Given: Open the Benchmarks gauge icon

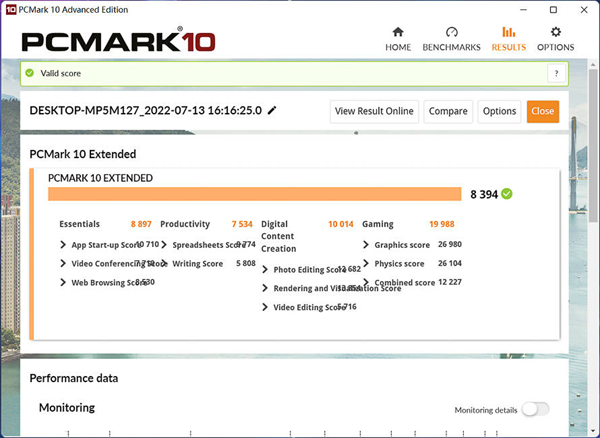Looking at the screenshot, I should tap(451, 32).
